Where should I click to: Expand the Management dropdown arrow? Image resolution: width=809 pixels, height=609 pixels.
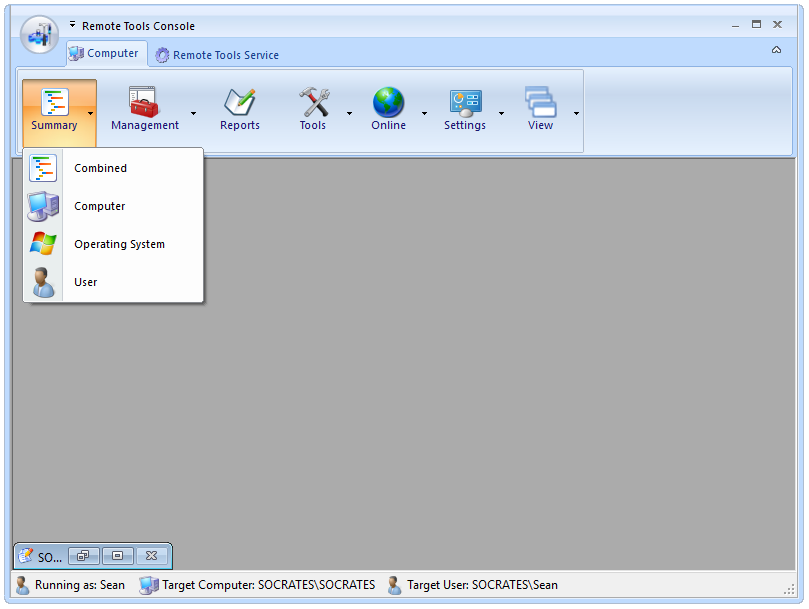(193, 114)
